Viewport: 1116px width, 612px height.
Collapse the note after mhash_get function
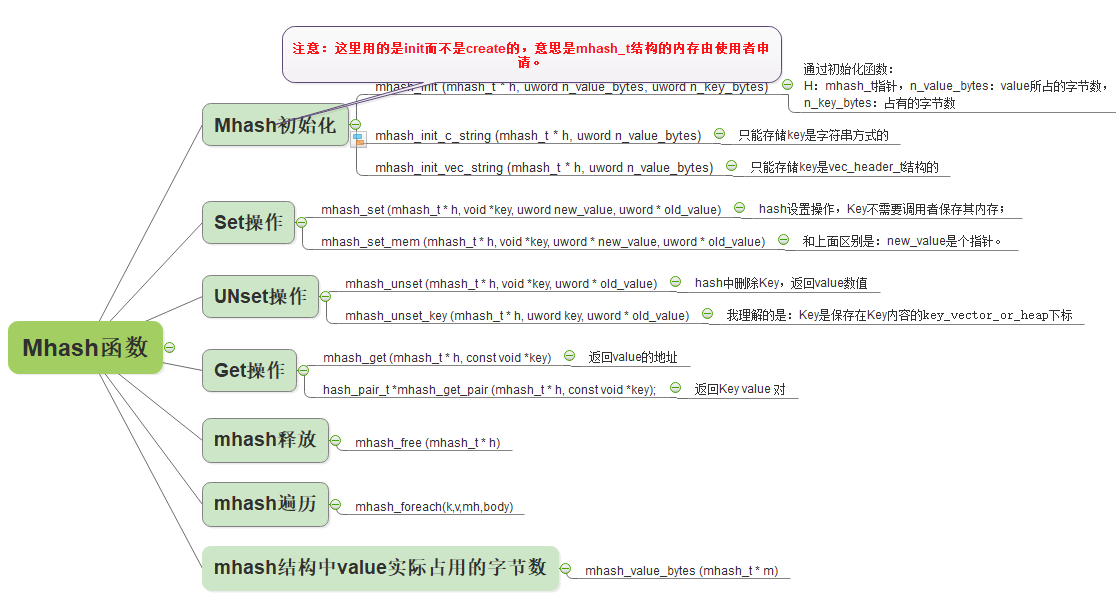[569, 355]
